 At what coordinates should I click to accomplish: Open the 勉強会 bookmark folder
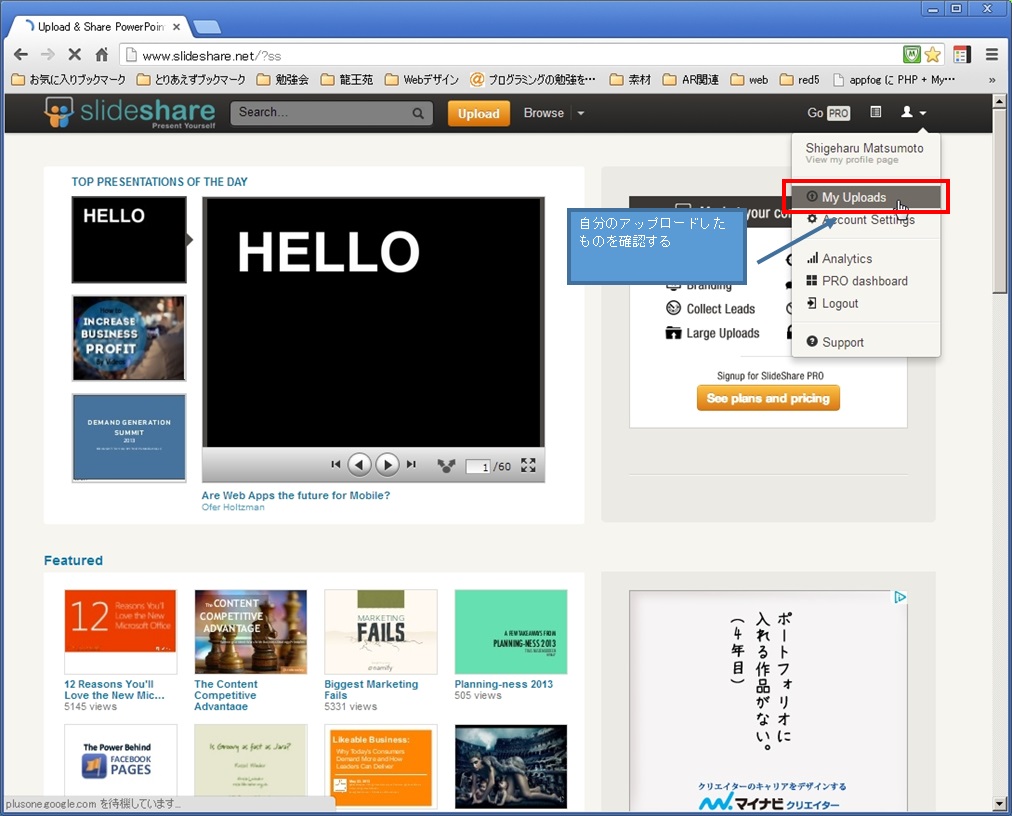[x=283, y=80]
